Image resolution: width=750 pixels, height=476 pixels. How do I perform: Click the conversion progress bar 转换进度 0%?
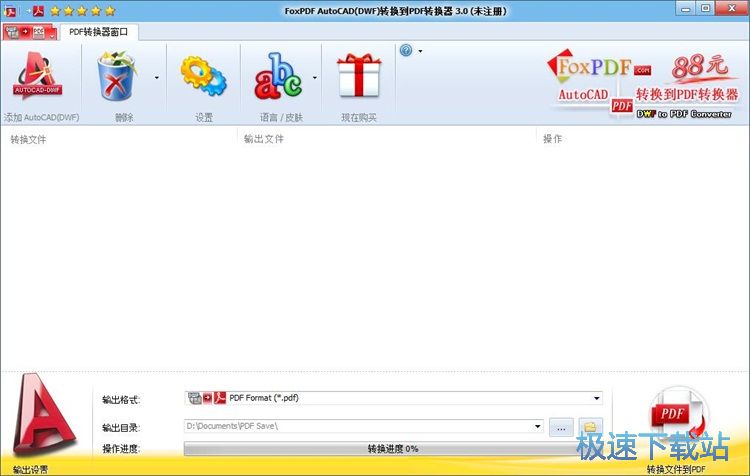click(x=393, y=449)
